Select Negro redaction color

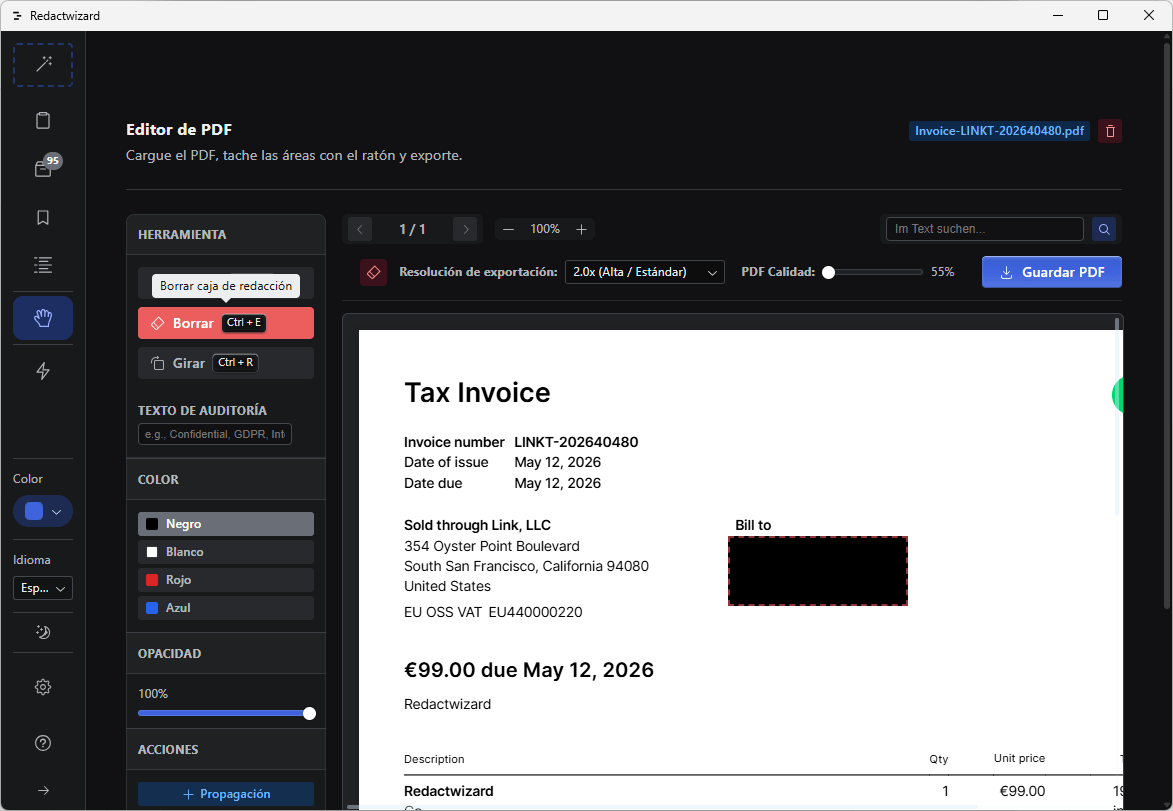click(x=226, y=524)
